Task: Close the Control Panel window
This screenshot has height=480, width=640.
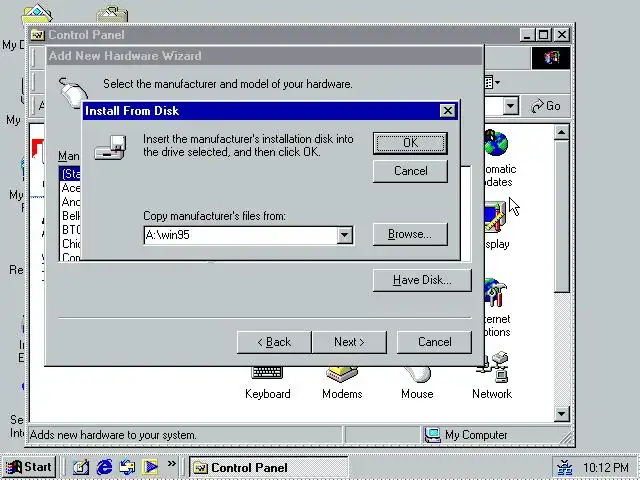Action: pyautogui.click(x=562, y=35)
